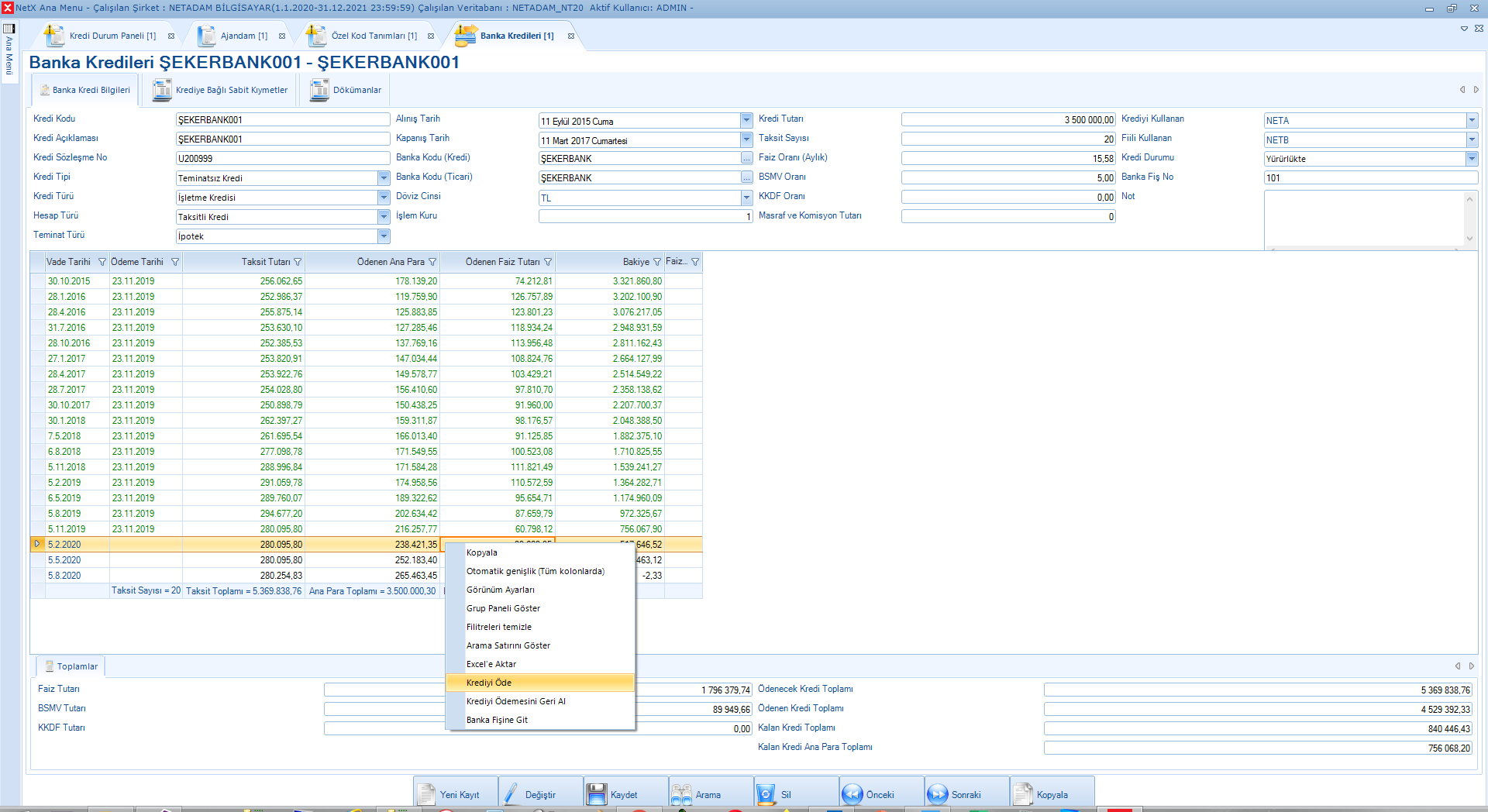The height and width of the screenshot is (812, 1488).
Task: Click the Bakiye column filter icon
Action: pyautogui.click(x=657, y=262)
